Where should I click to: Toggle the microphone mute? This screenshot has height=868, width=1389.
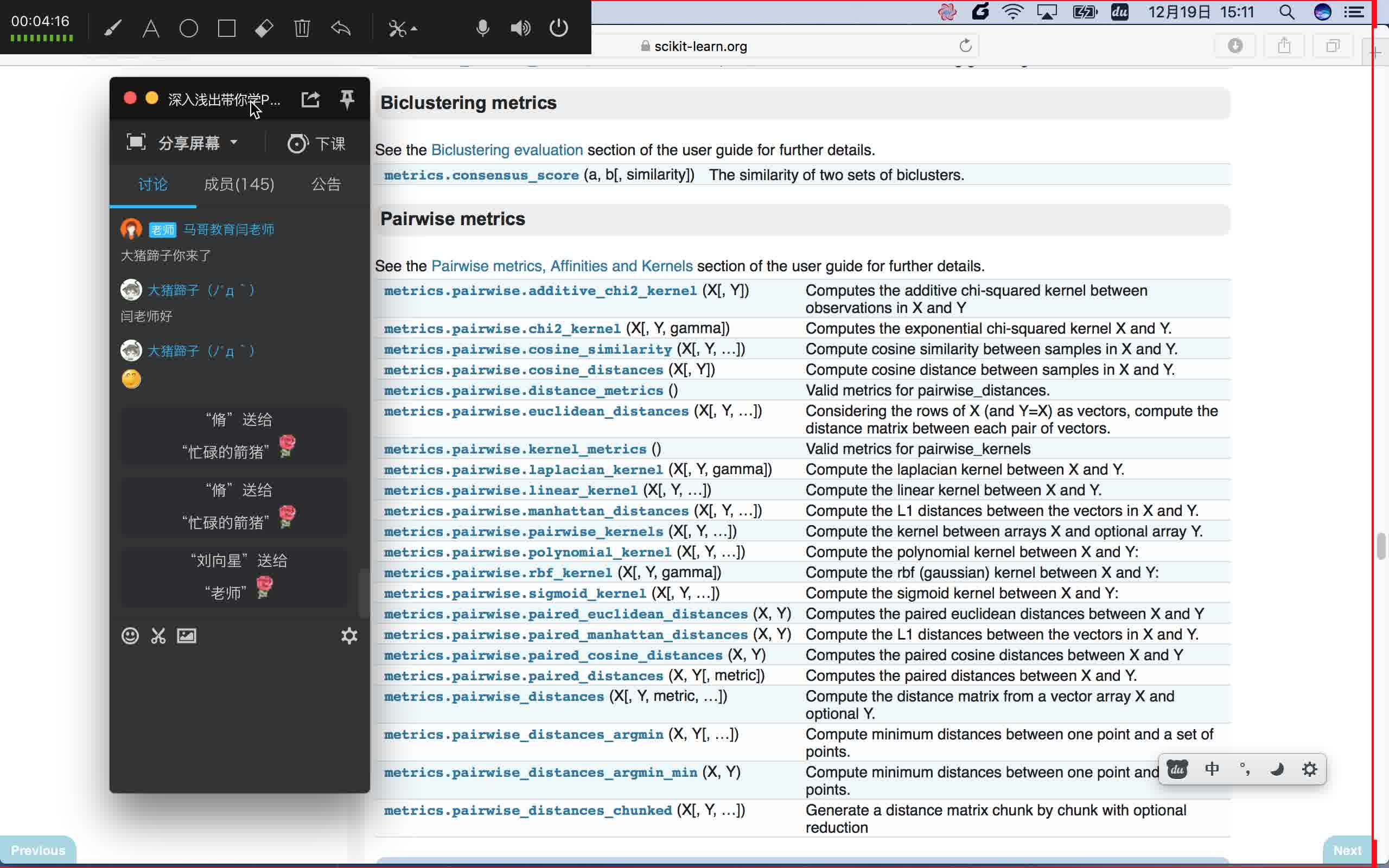[483, 28]
